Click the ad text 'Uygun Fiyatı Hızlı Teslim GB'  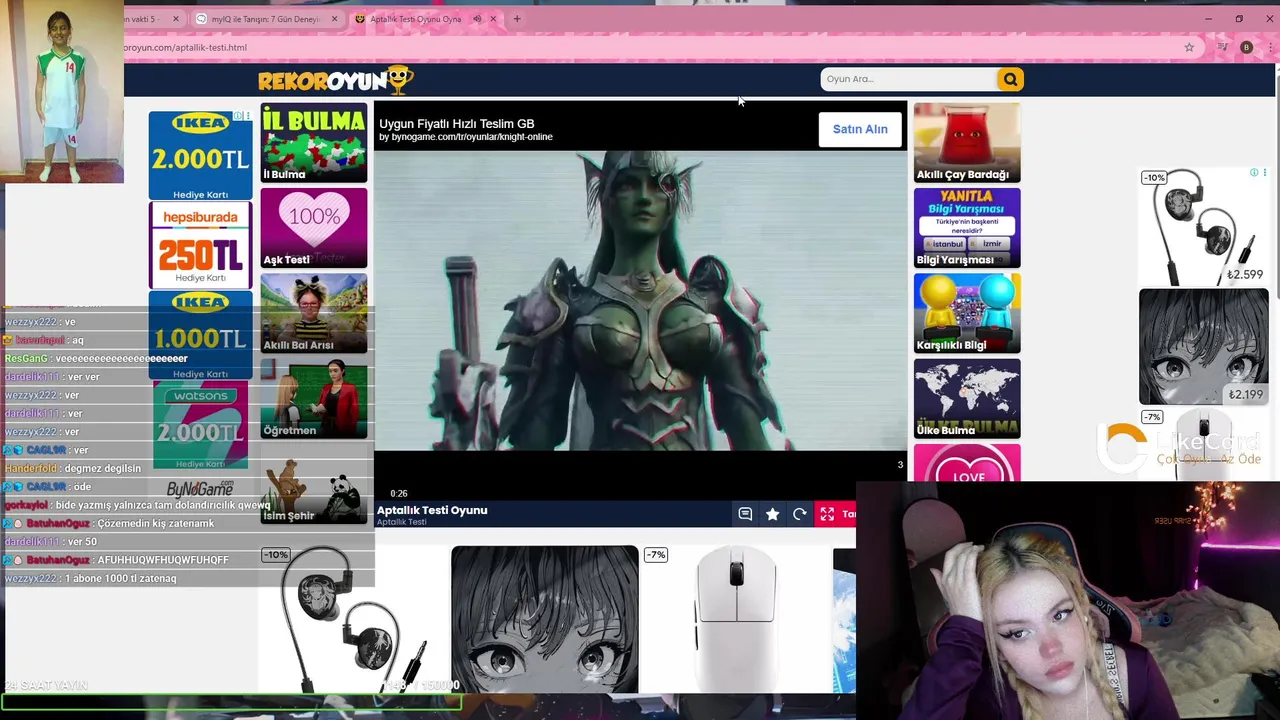(457, 124)
